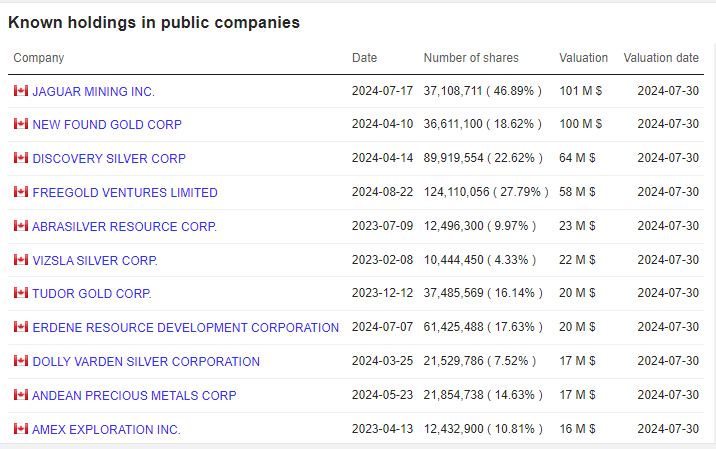The image size is (716, 449).
Task: Open the JAGUAR MINING INC. link
Action: pos(94,91)
